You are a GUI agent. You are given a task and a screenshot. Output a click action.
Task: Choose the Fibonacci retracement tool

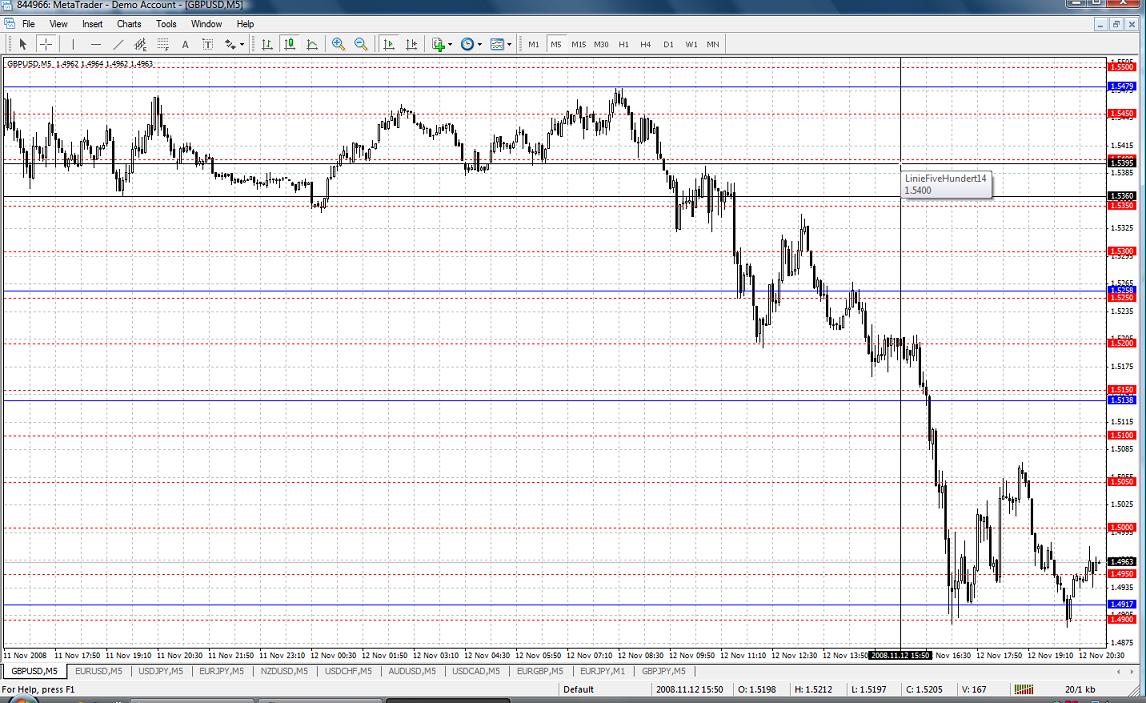pos(163,45)
